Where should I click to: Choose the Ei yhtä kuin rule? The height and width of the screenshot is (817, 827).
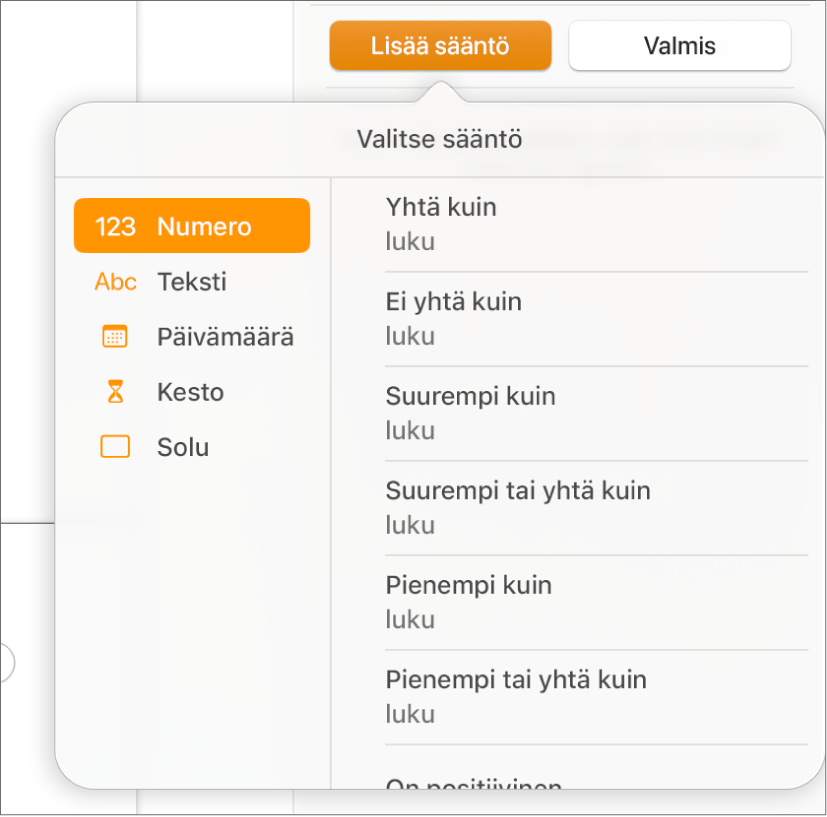[x=597, y=319]
